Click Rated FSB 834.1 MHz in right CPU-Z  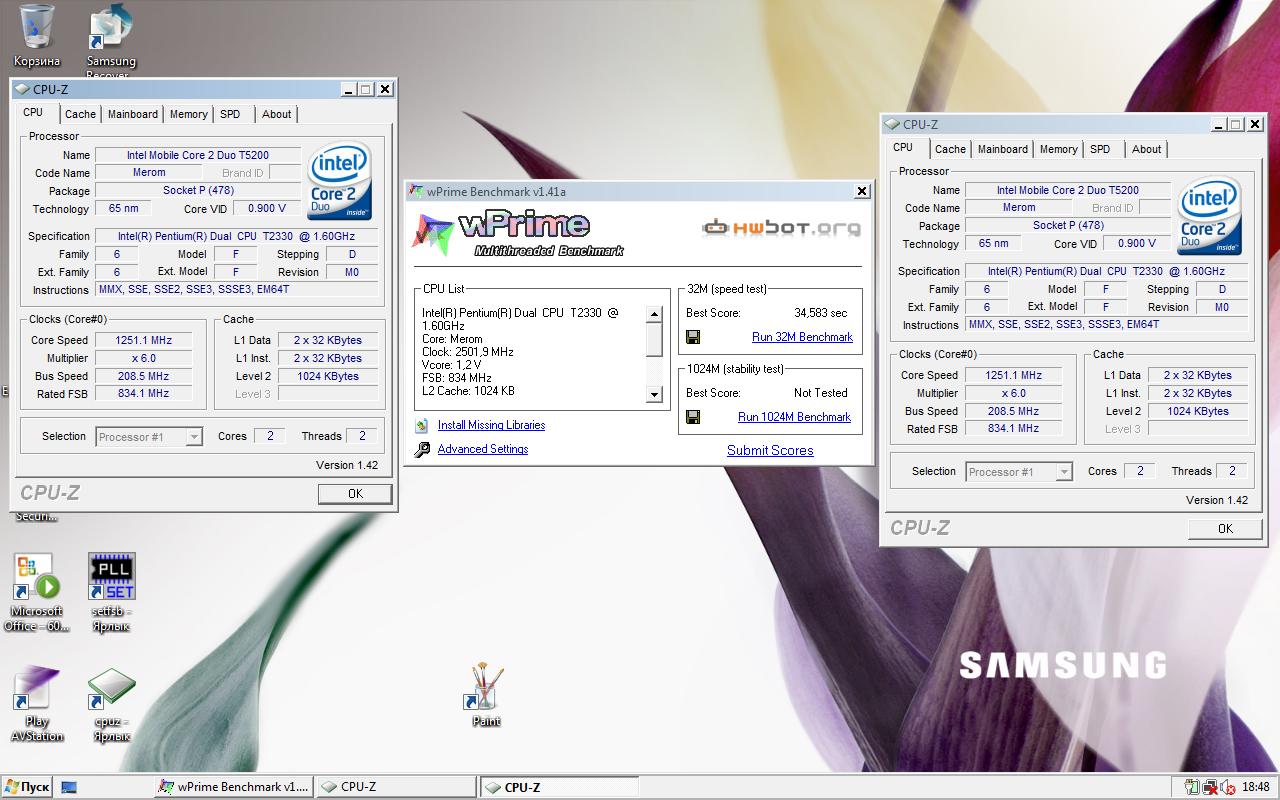pos(1013,428)
